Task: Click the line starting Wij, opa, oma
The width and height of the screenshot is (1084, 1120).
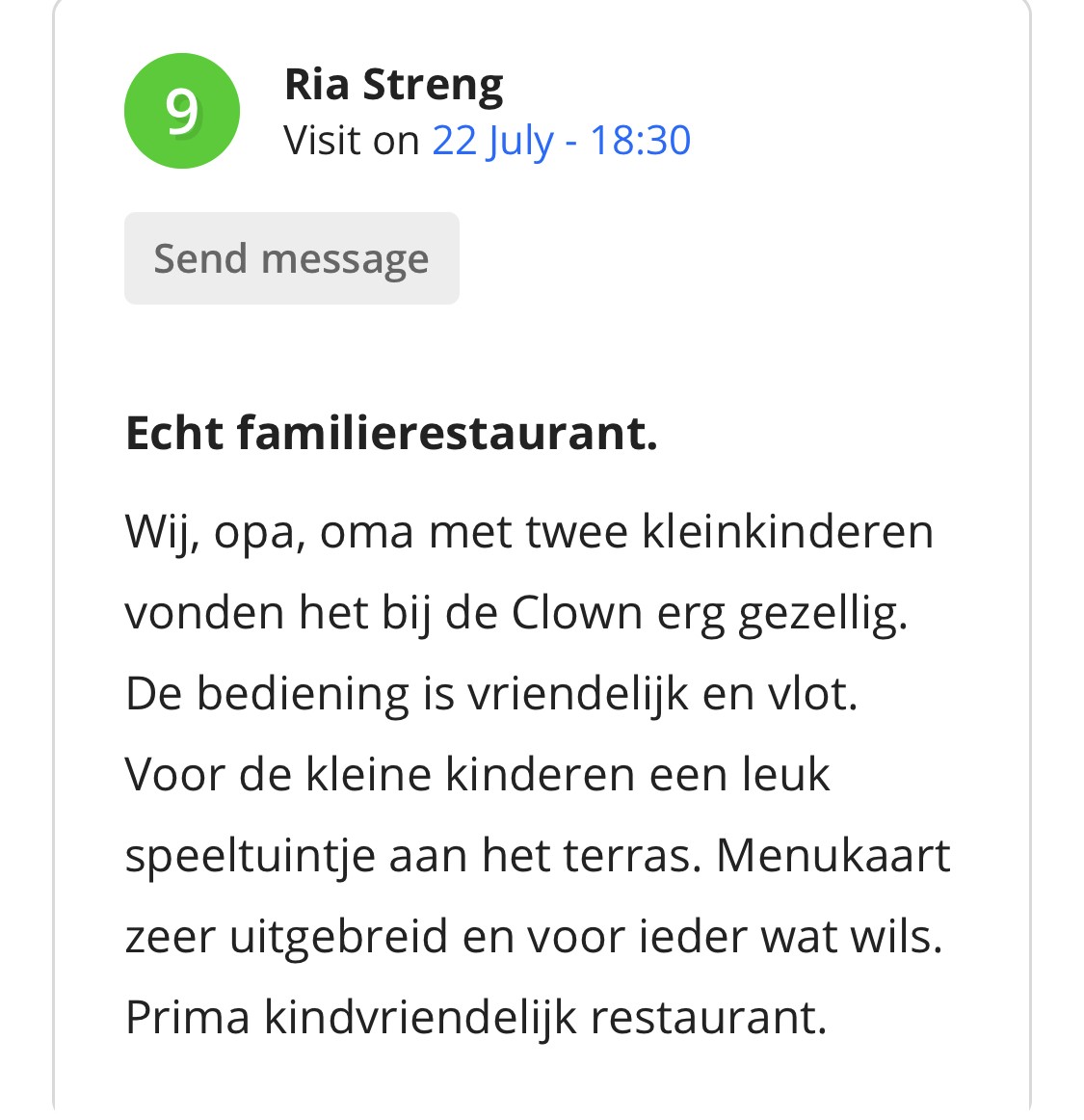Action: pos(529,533)
